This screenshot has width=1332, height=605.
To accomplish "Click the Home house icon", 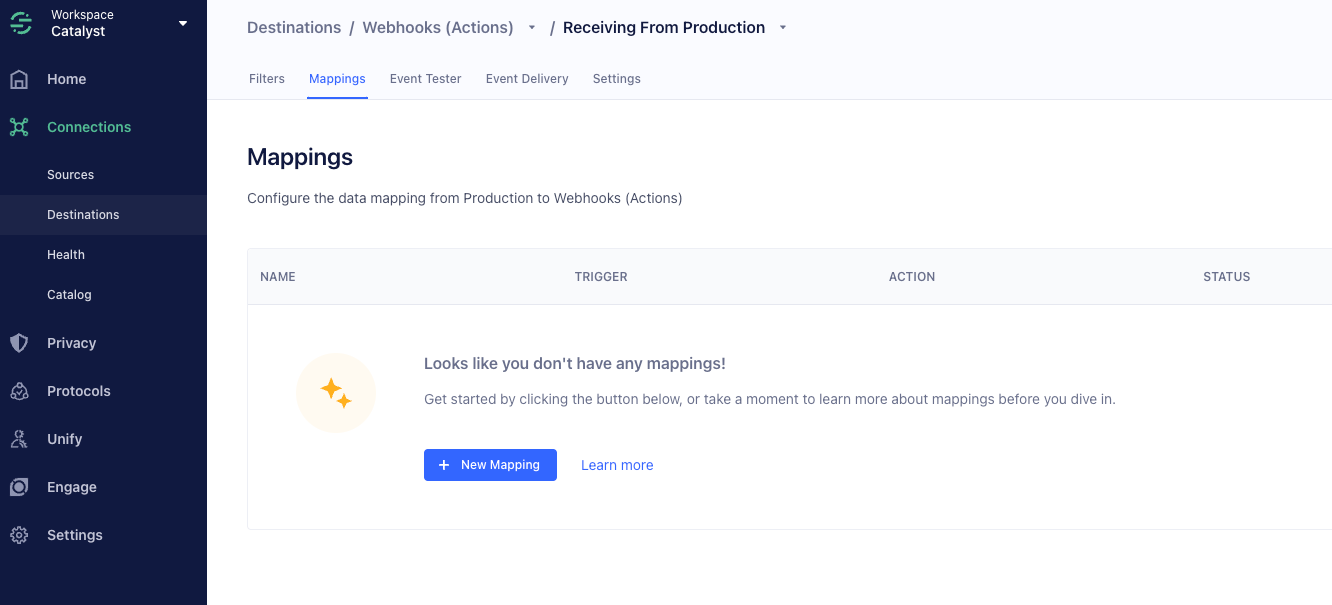I will click(x=19, y=79).
